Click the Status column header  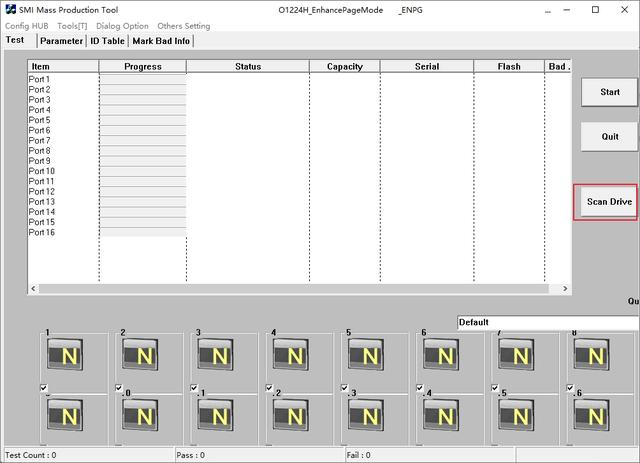click(x=248, y=66)
